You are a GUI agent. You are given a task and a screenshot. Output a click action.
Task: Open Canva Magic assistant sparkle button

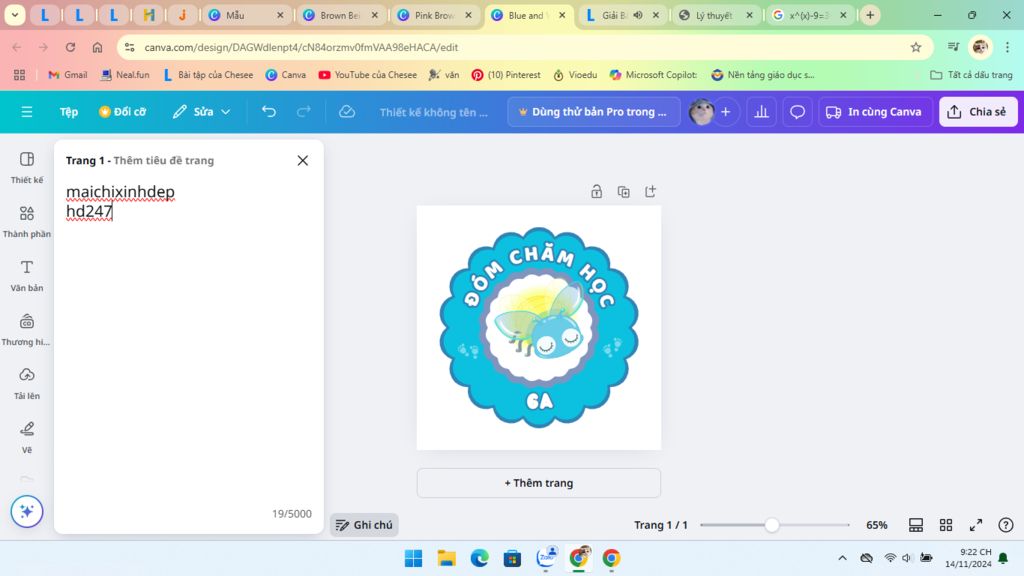click(x=27, y=511)
